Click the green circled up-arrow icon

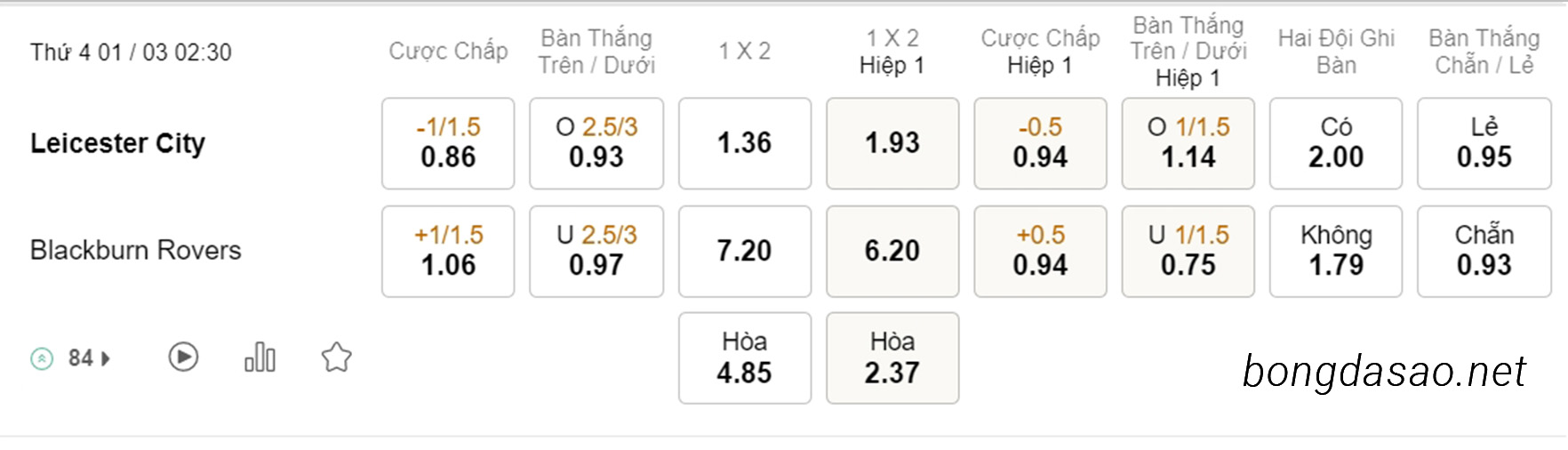42,358
